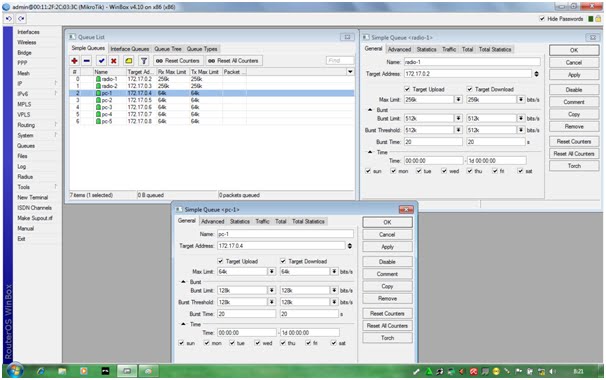Screen dimensions: 606x380
Task: Click Disable button in radio-1 window
Action: (574, 89)
